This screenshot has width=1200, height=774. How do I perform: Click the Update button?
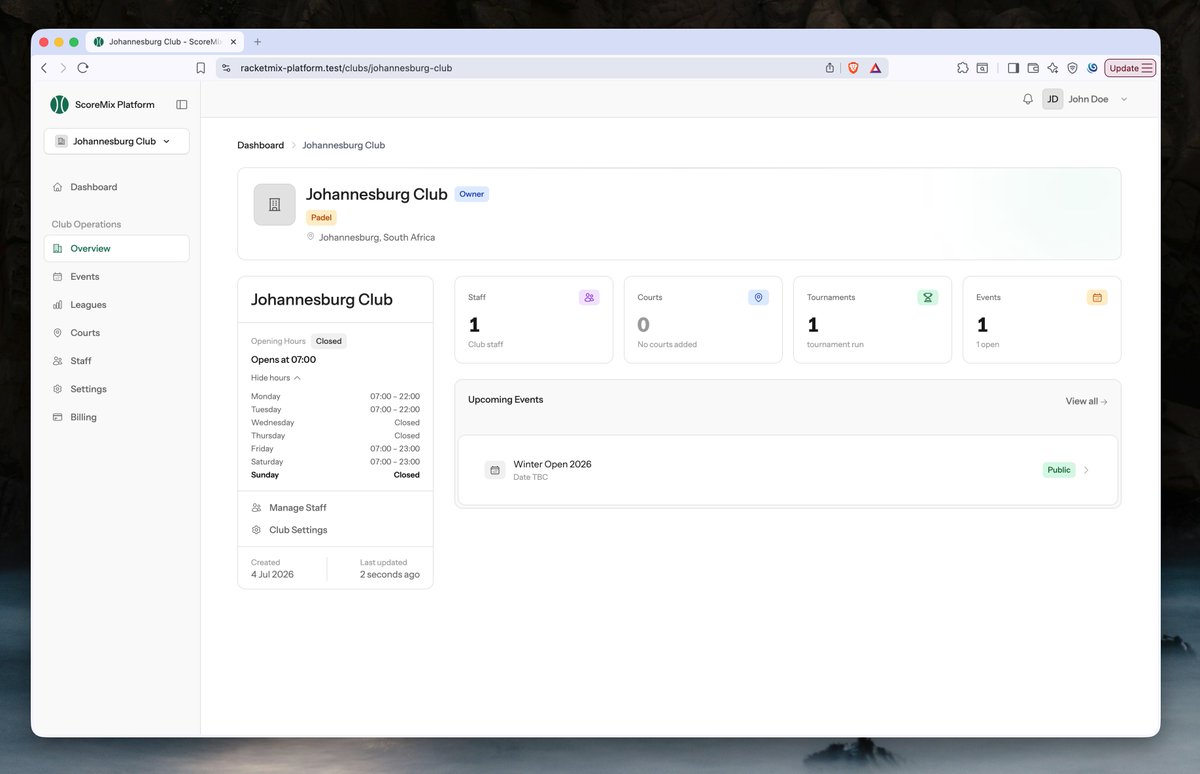tap(1131, 68)
